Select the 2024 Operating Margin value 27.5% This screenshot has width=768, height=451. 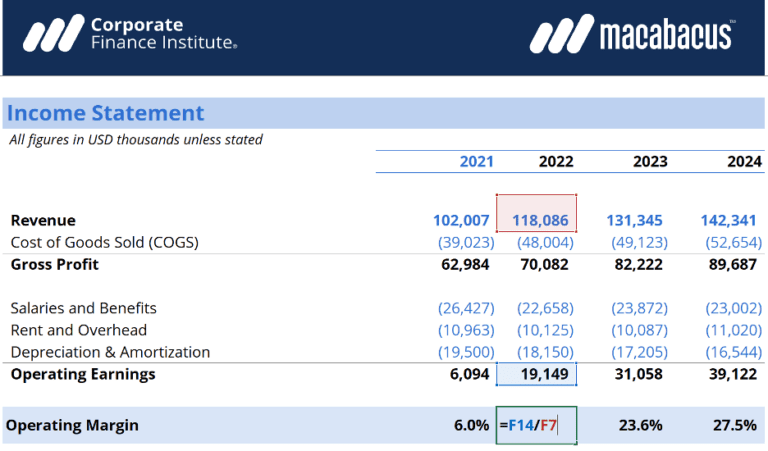pos(734,425)
